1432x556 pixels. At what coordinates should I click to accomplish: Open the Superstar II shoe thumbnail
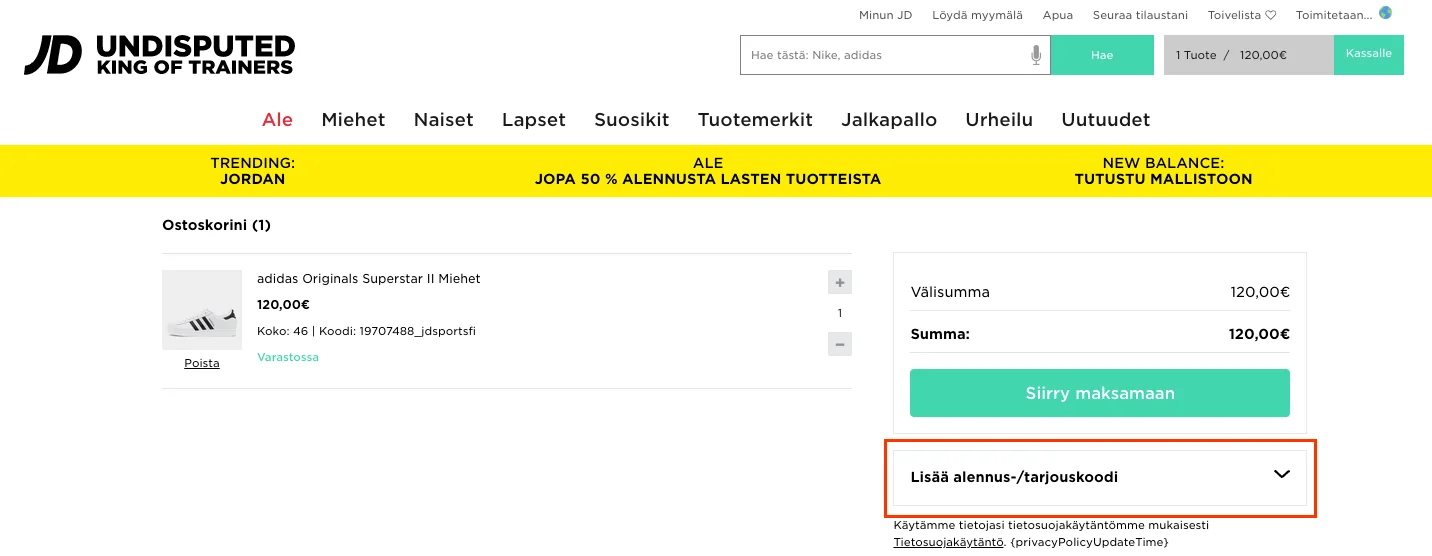coord(202,310)
